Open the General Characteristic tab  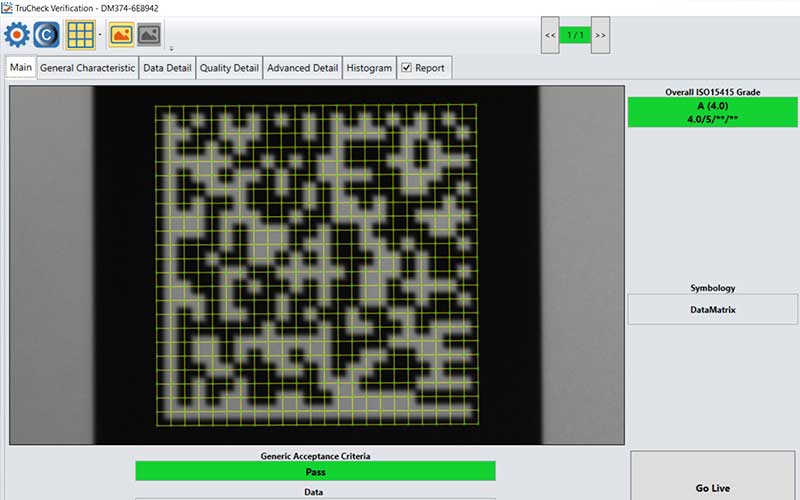click(x=87, y=68)
